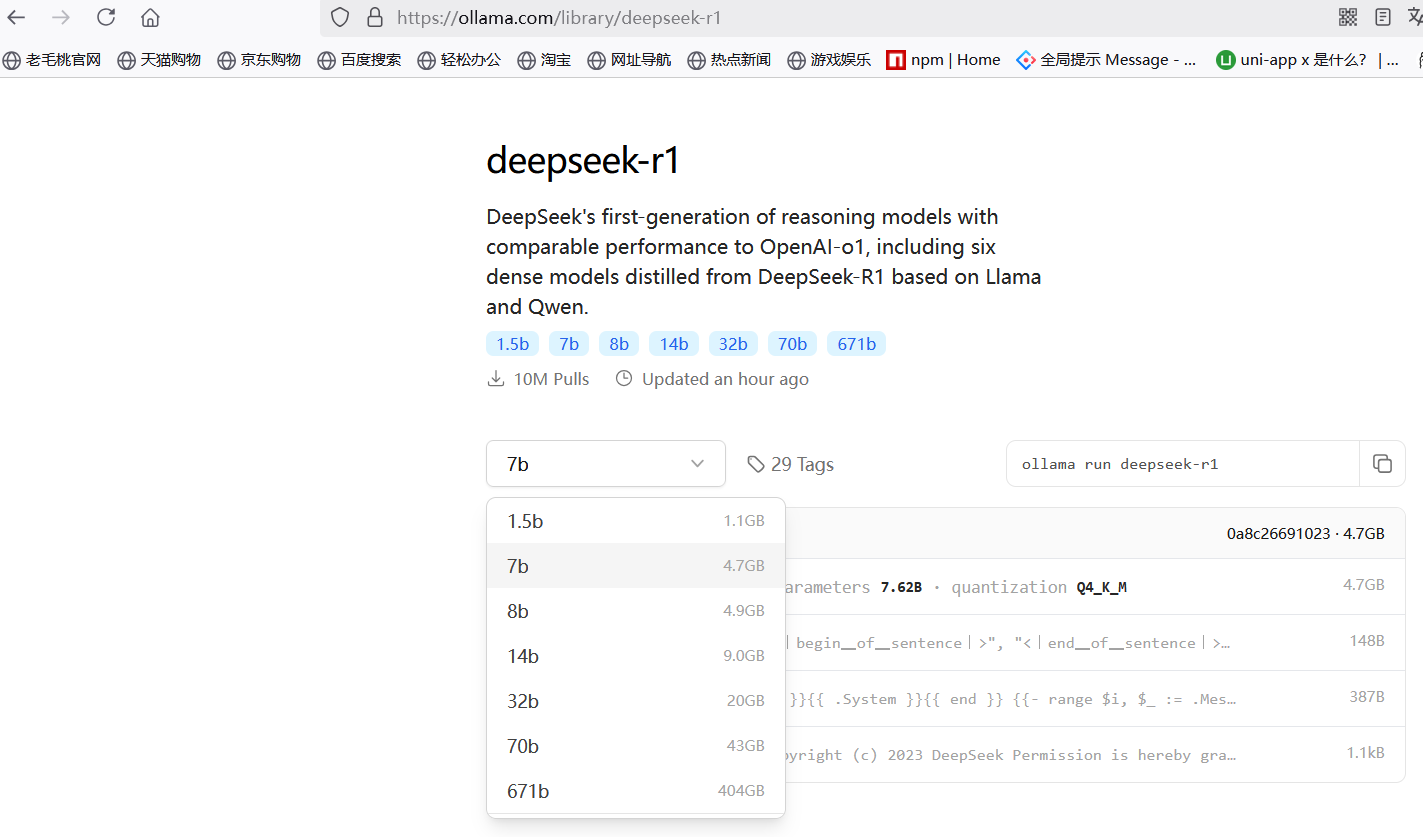
Task: Click the tag icon beside 29 Tags
Action: click(756, 464)
